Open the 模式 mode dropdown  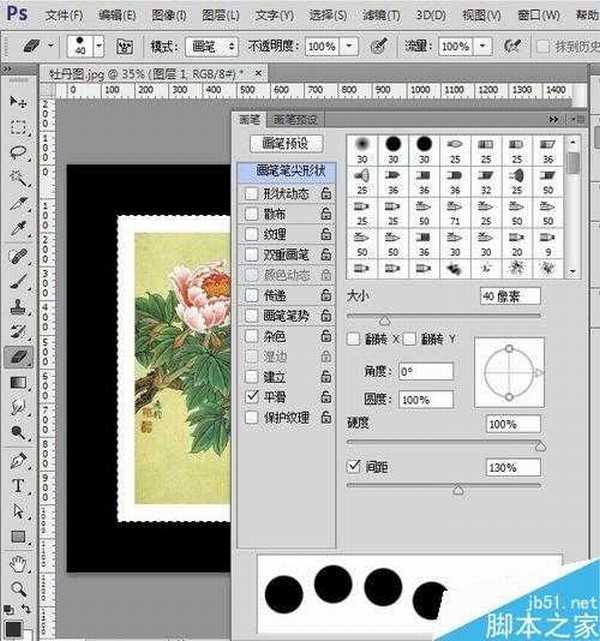pos(213,47)
